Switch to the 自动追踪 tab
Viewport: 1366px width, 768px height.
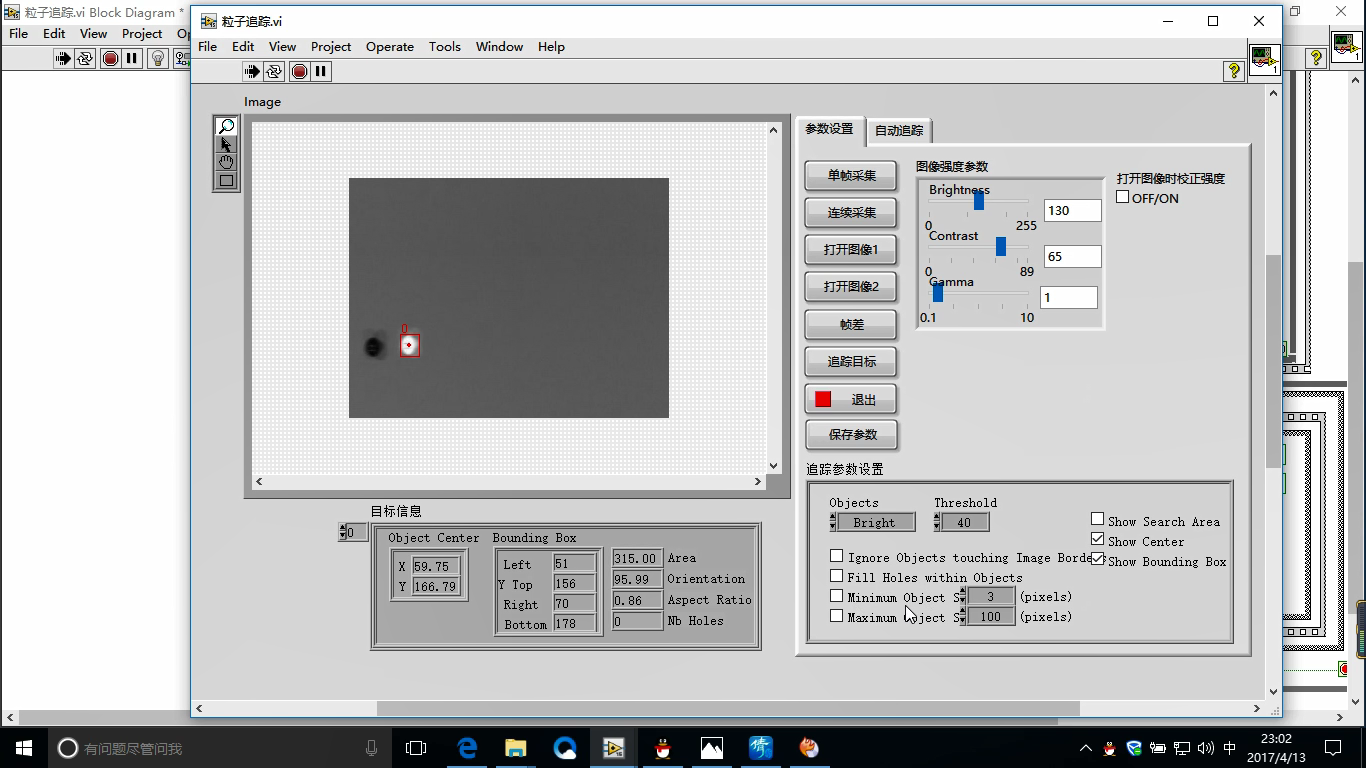point(901,130)
